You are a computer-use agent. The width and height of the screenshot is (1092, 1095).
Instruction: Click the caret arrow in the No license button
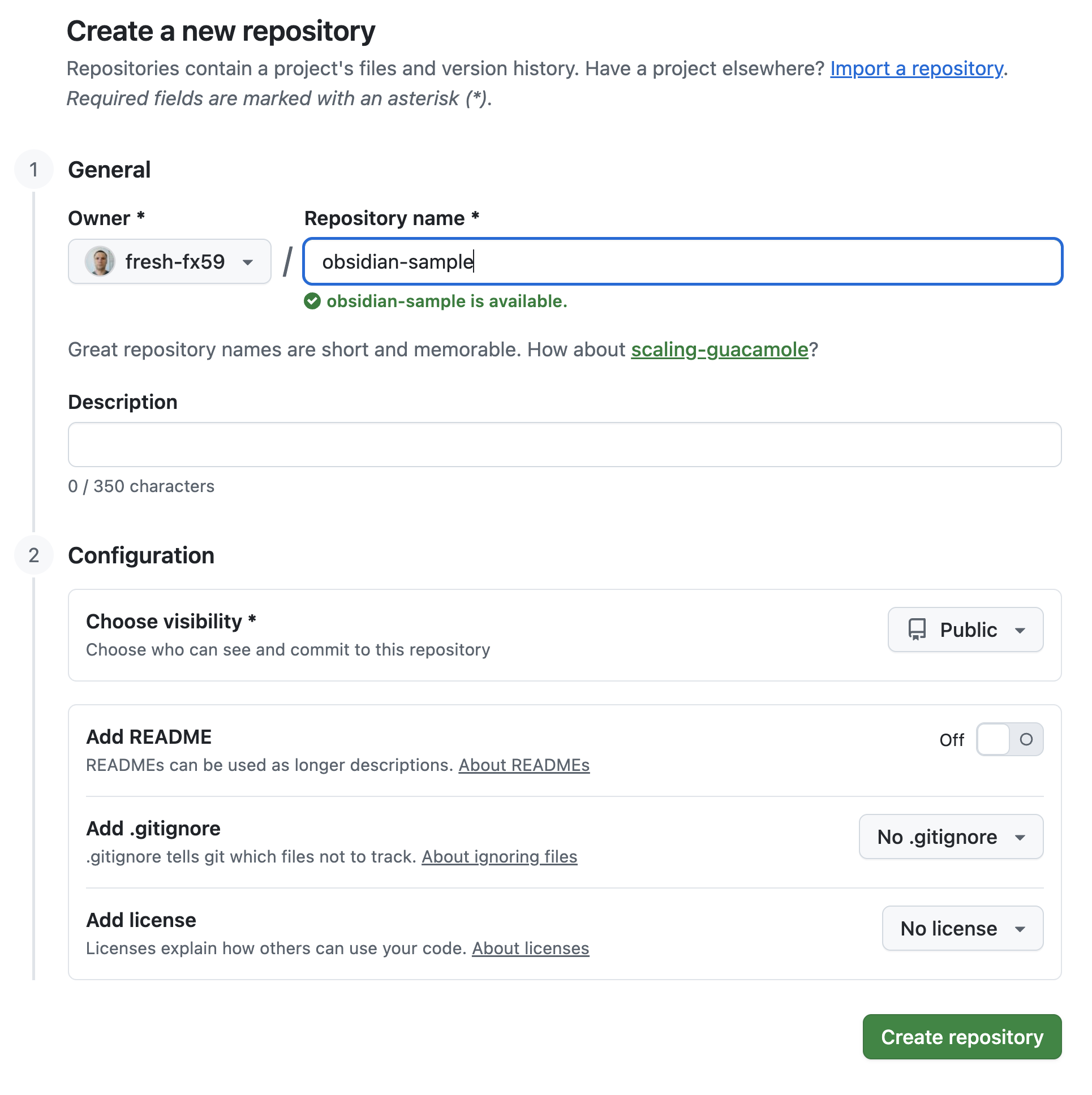click(1020, 929)
